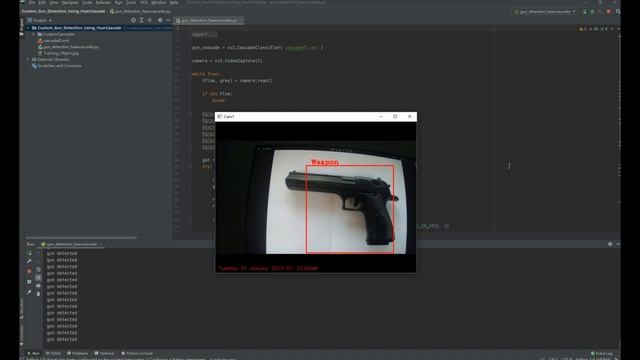This screenshot has height=360, width=640.
Task: Open the File menu
Action: [x=31, y=2]
